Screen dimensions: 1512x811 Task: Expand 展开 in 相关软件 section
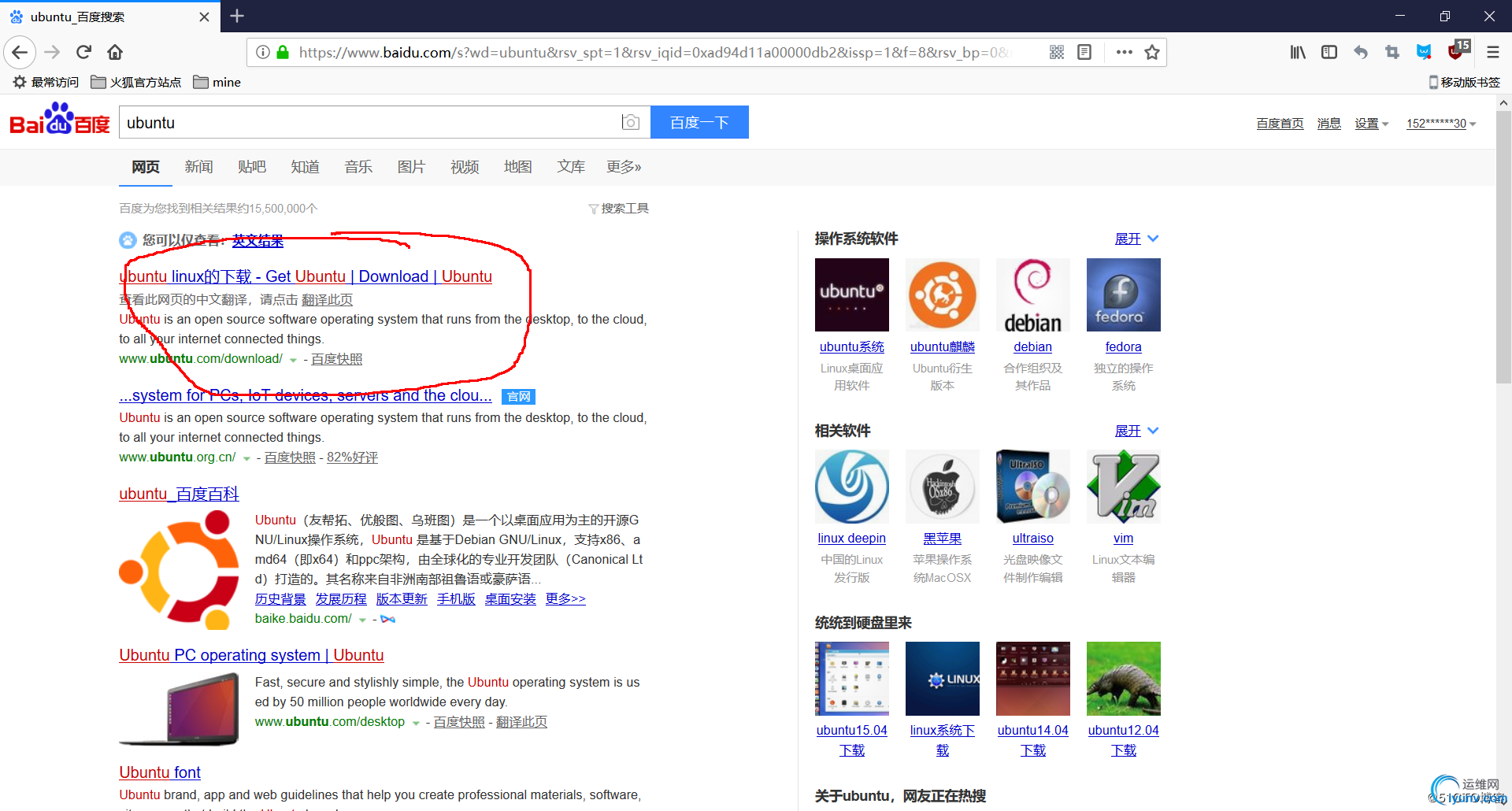[1136, 431]
